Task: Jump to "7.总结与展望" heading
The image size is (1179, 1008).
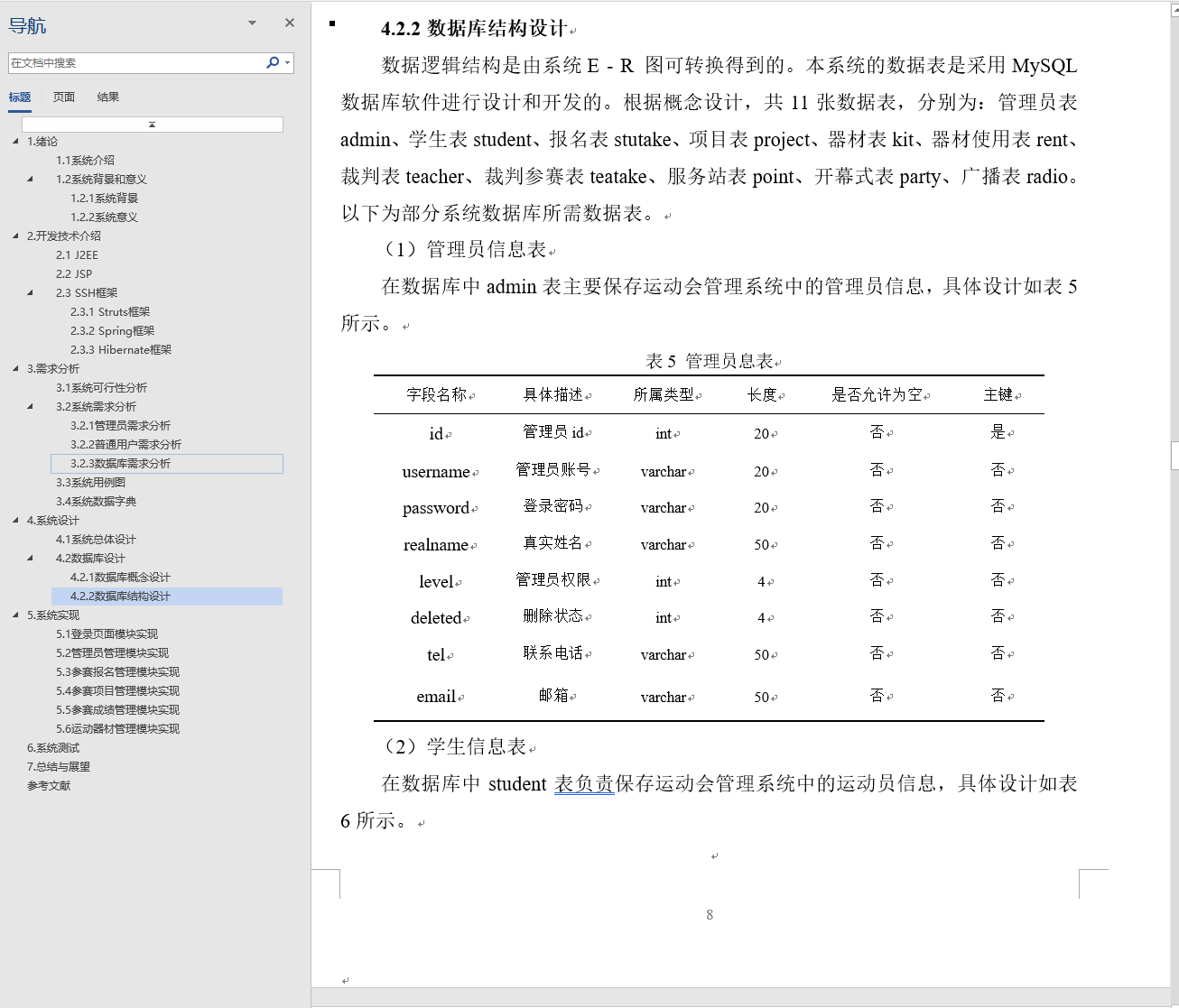Action: tap(59, 766)
